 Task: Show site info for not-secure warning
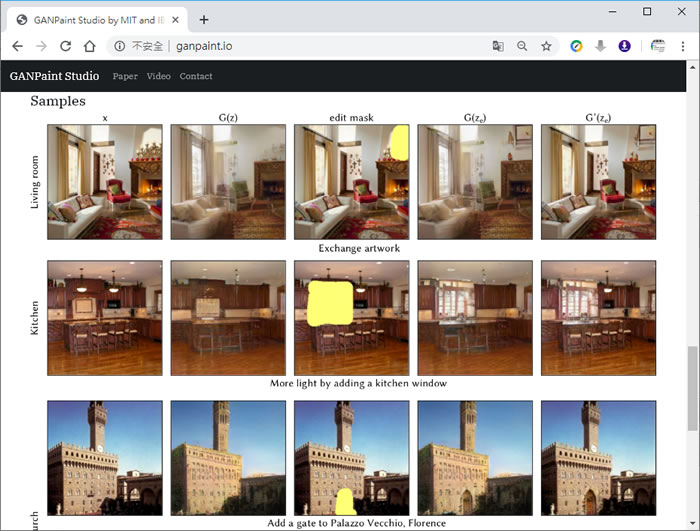138,46
